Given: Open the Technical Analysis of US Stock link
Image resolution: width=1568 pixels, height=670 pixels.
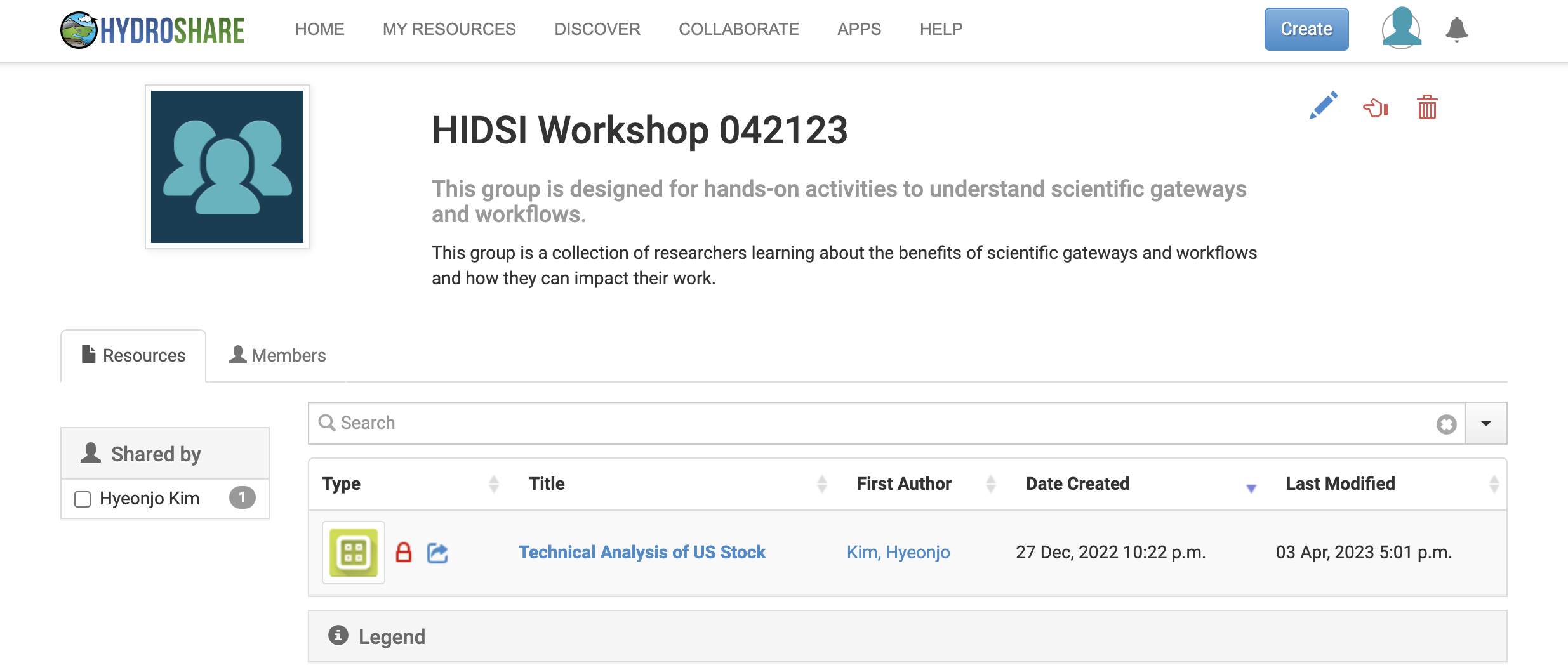Looking at the screenshot, I should click(x=642, y=552).
